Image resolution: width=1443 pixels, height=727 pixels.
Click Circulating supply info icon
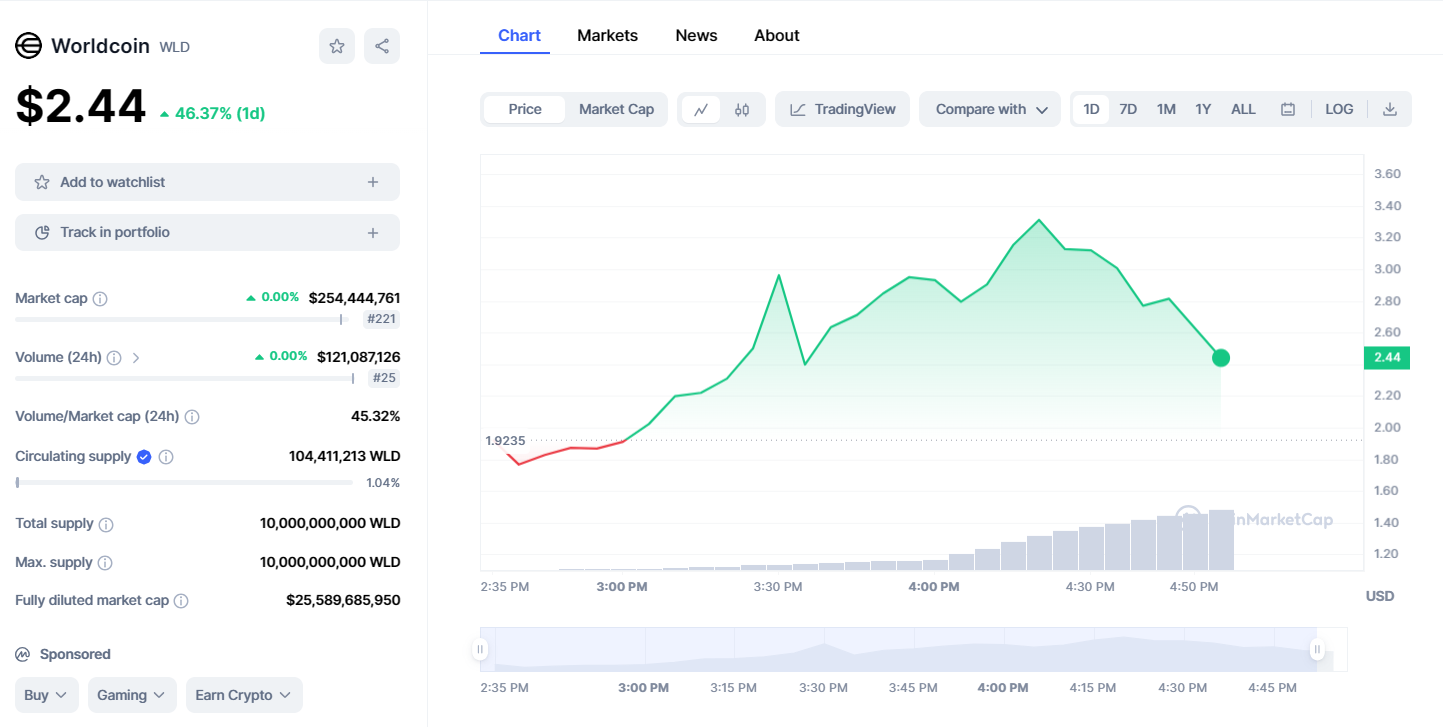166,457
